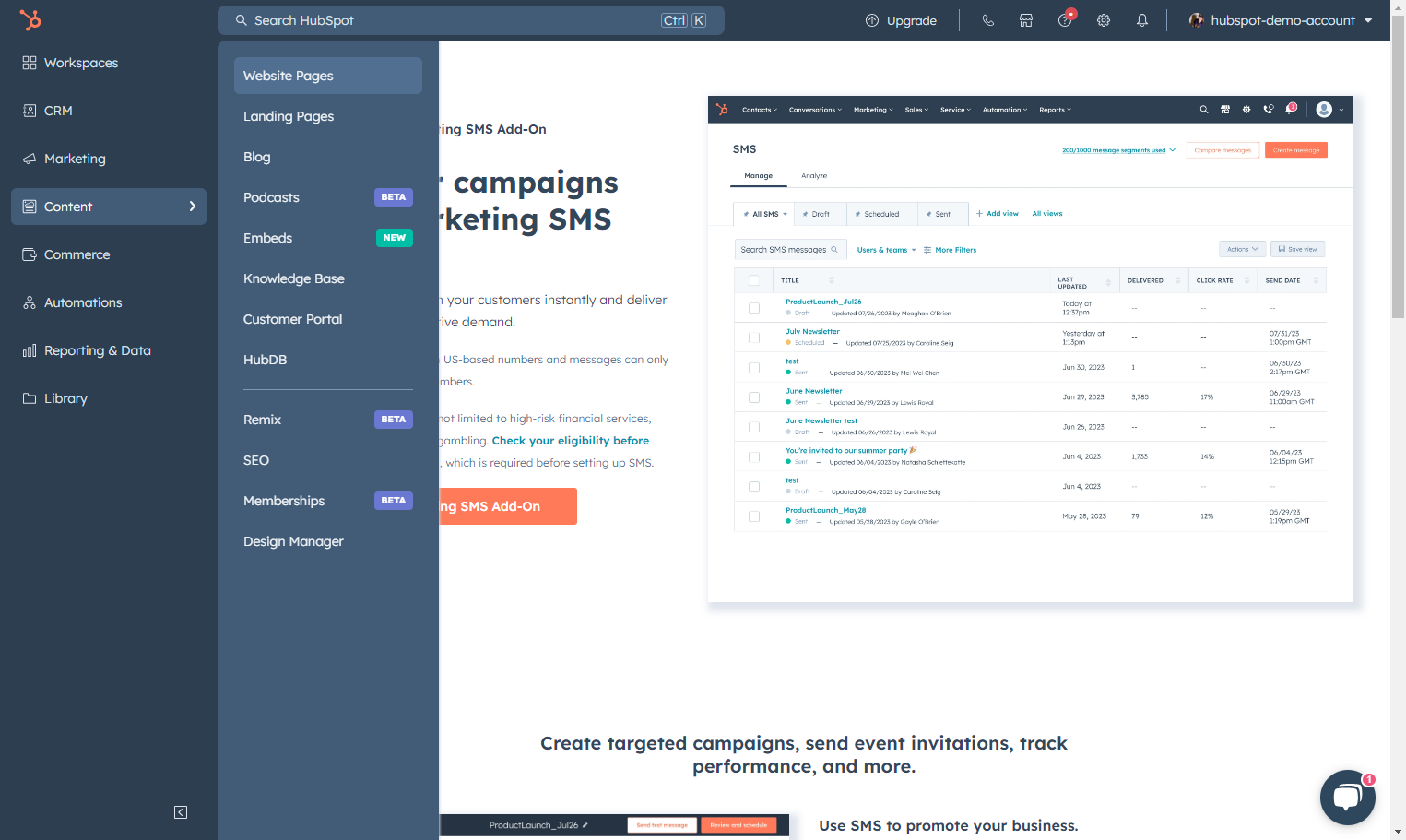Open Embeds in Content menu
This screenshot has height=840, width=1406.
point(328,238)
